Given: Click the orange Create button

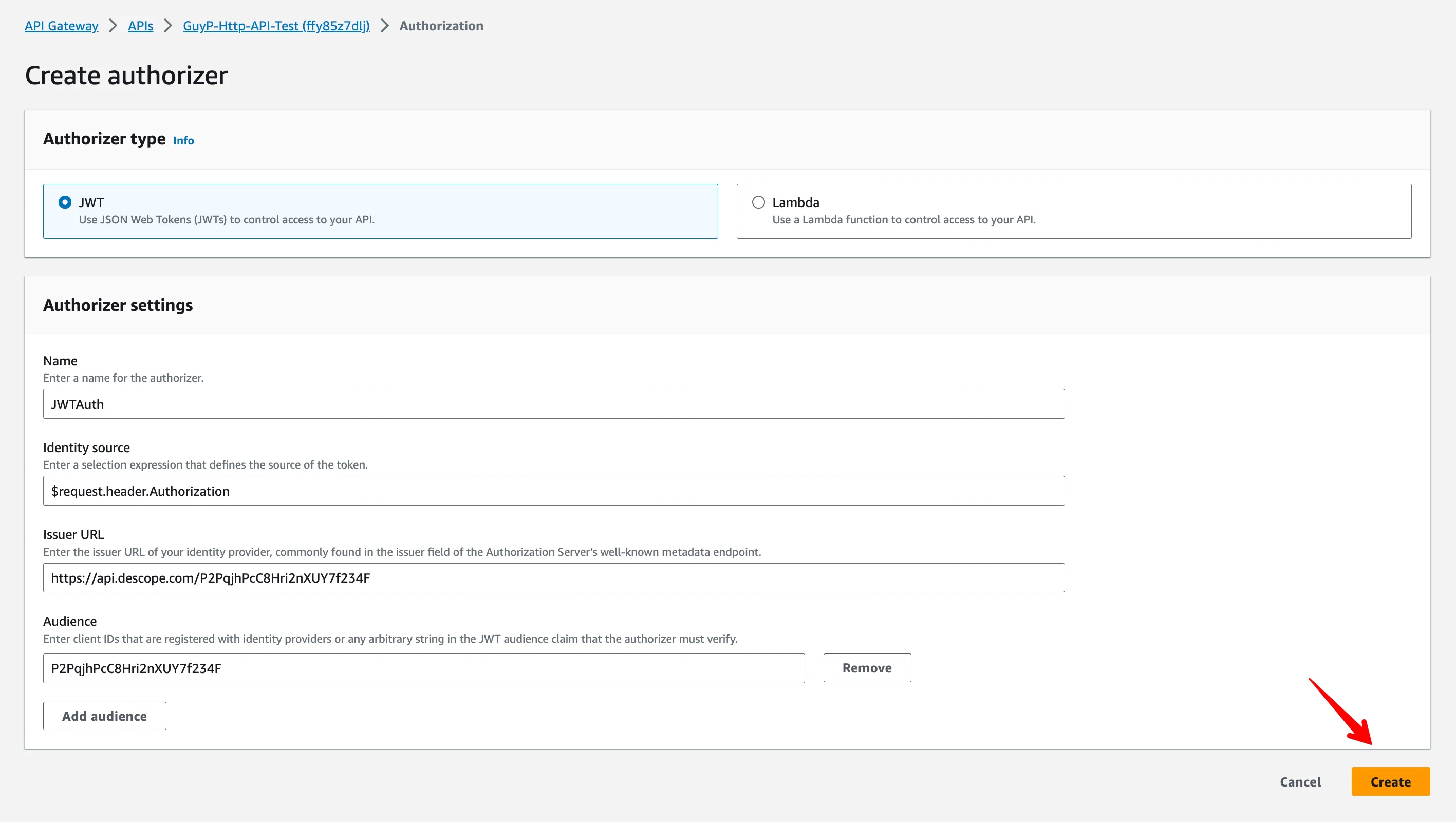Looking at the screenshot, I should point(1390,782).
